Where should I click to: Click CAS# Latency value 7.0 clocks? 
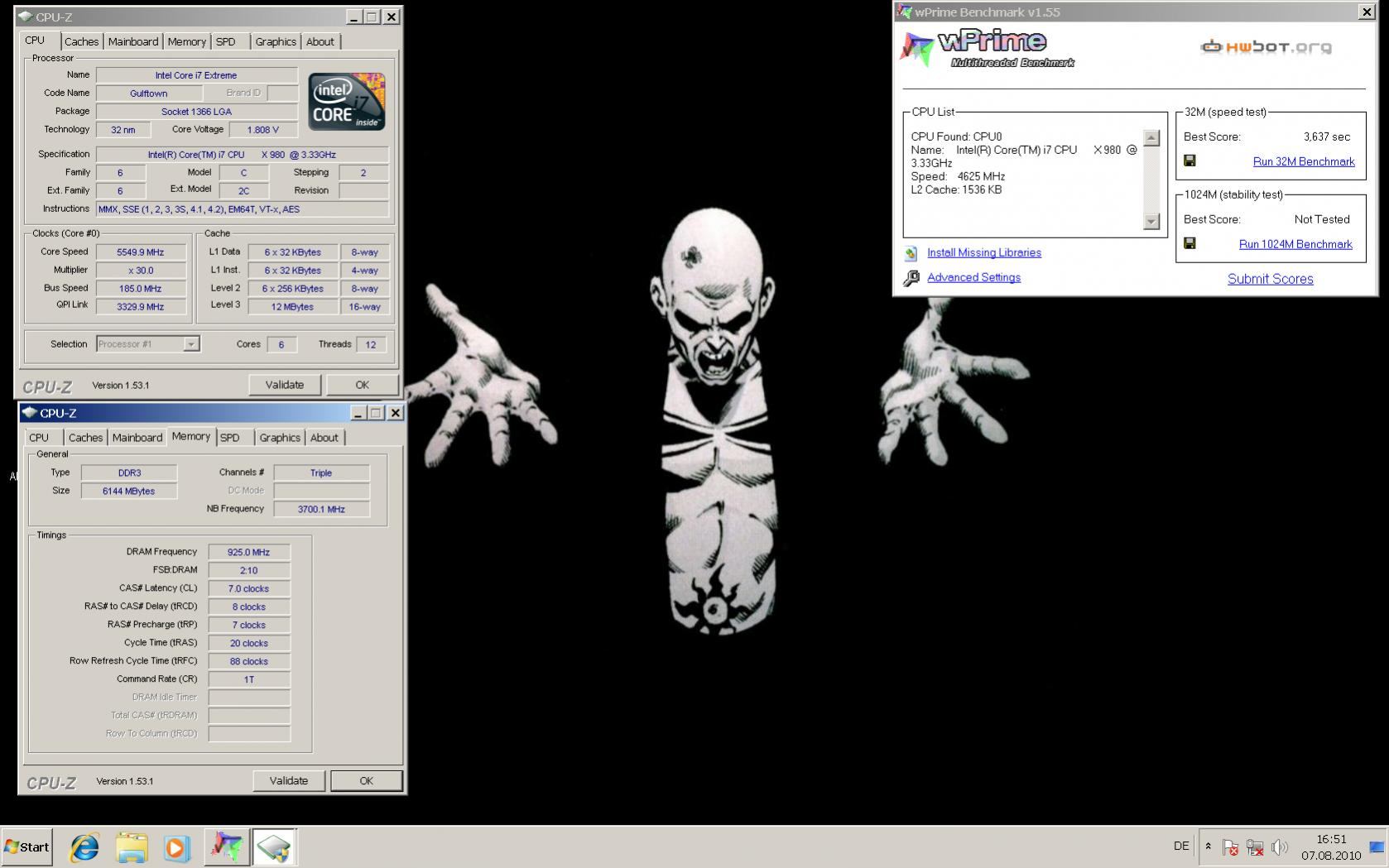point(249,588)
